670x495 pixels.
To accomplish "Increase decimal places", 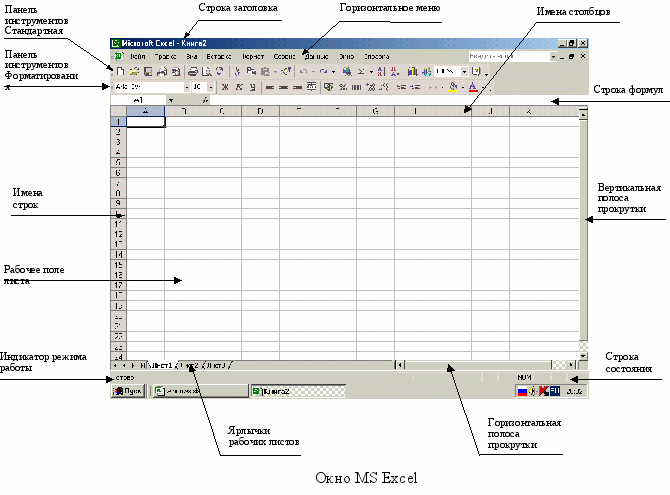I will [370, 87].
